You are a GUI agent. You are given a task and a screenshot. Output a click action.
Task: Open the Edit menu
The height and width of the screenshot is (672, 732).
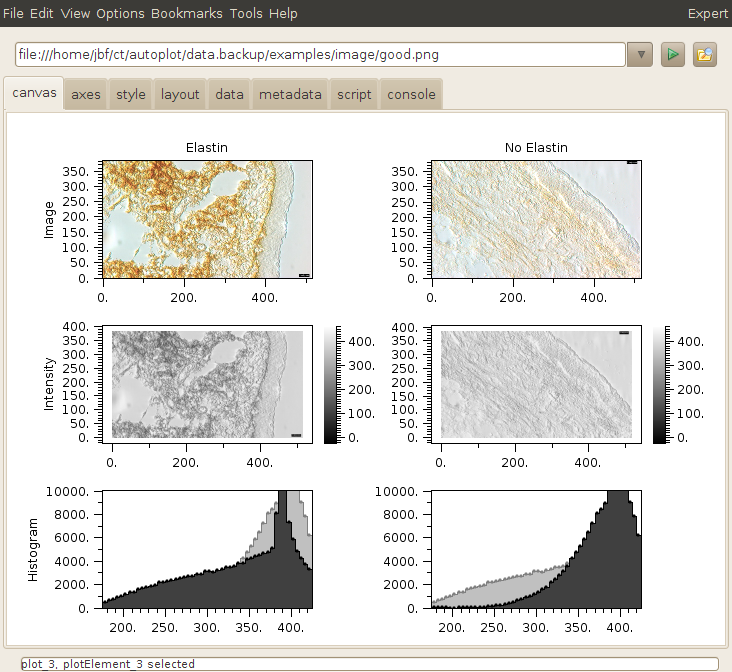42,14
